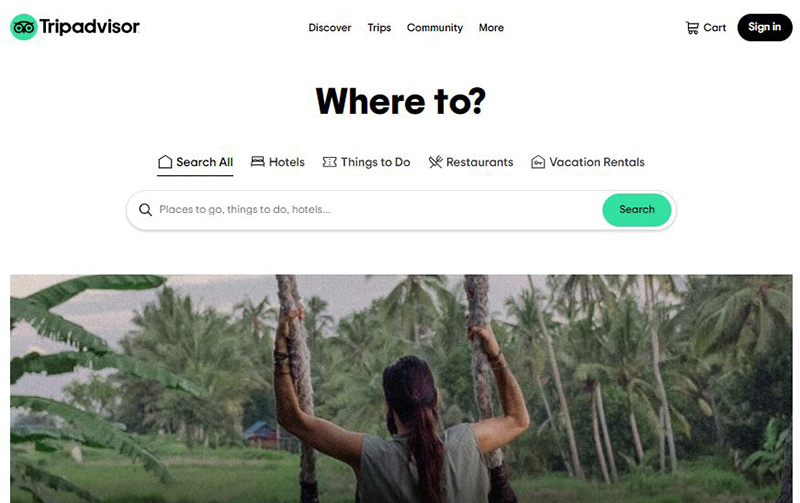Click the Tripadvisor wordmark text
The image size is (800, 503).
89,27
